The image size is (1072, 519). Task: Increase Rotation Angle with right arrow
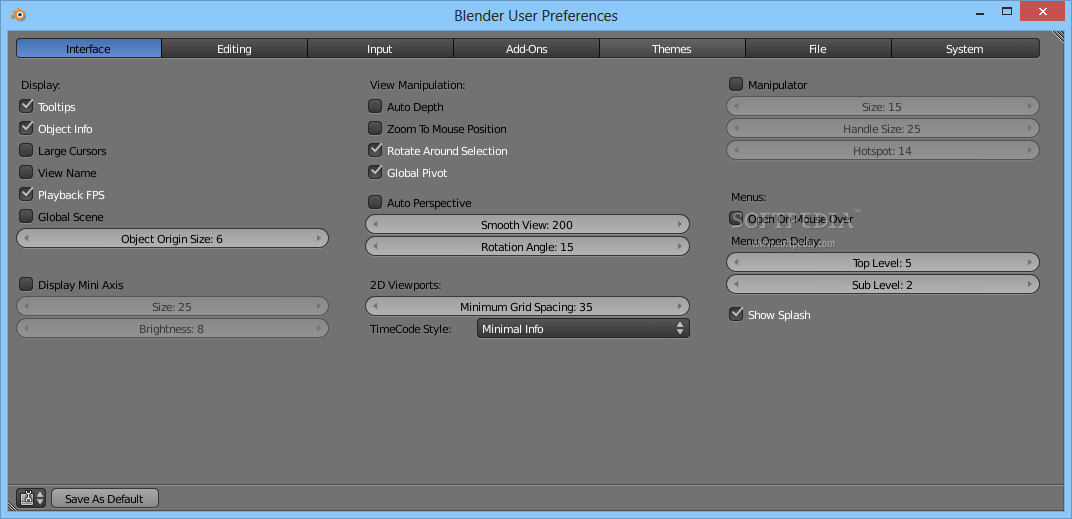[x=680, y=247]
